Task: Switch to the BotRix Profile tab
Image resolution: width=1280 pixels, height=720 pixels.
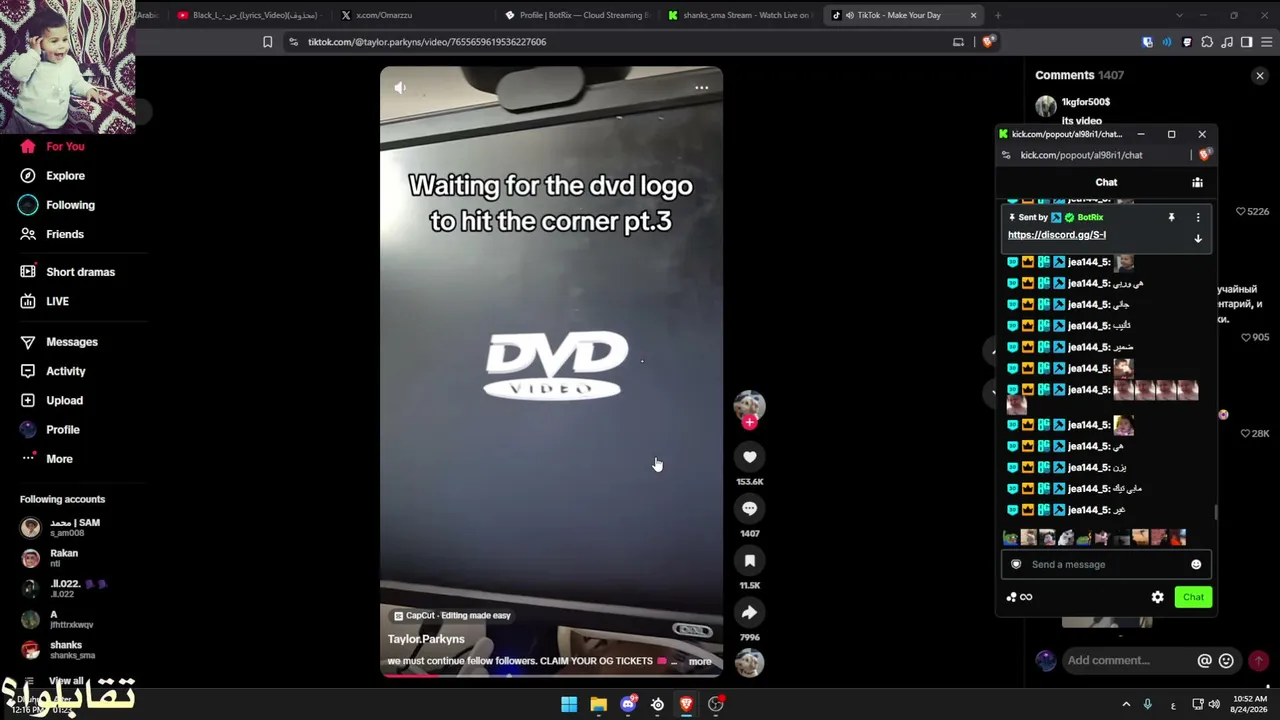Action: click(578, 15)
